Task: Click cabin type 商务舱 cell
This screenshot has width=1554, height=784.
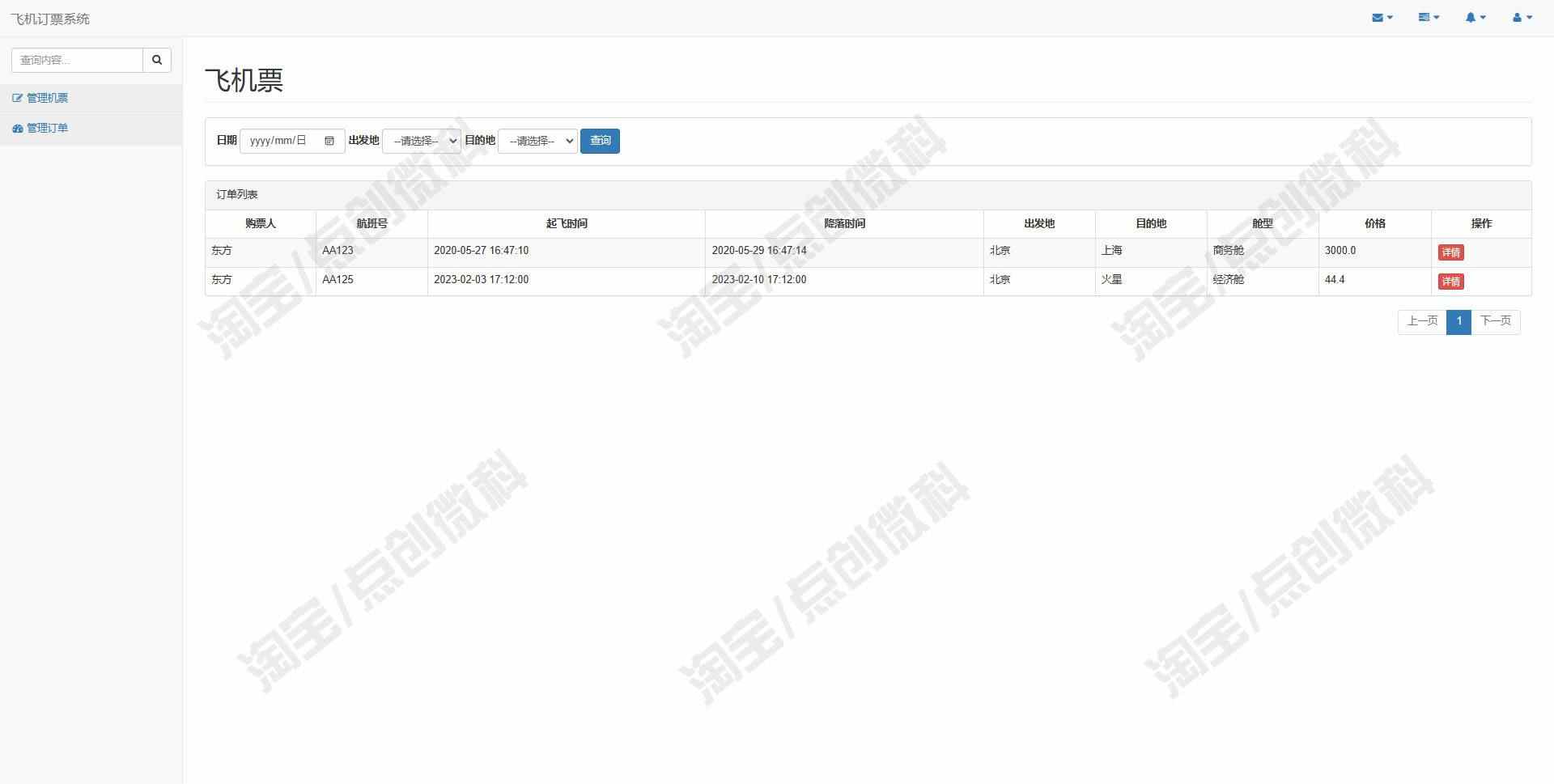Action: click(1263, 251)
